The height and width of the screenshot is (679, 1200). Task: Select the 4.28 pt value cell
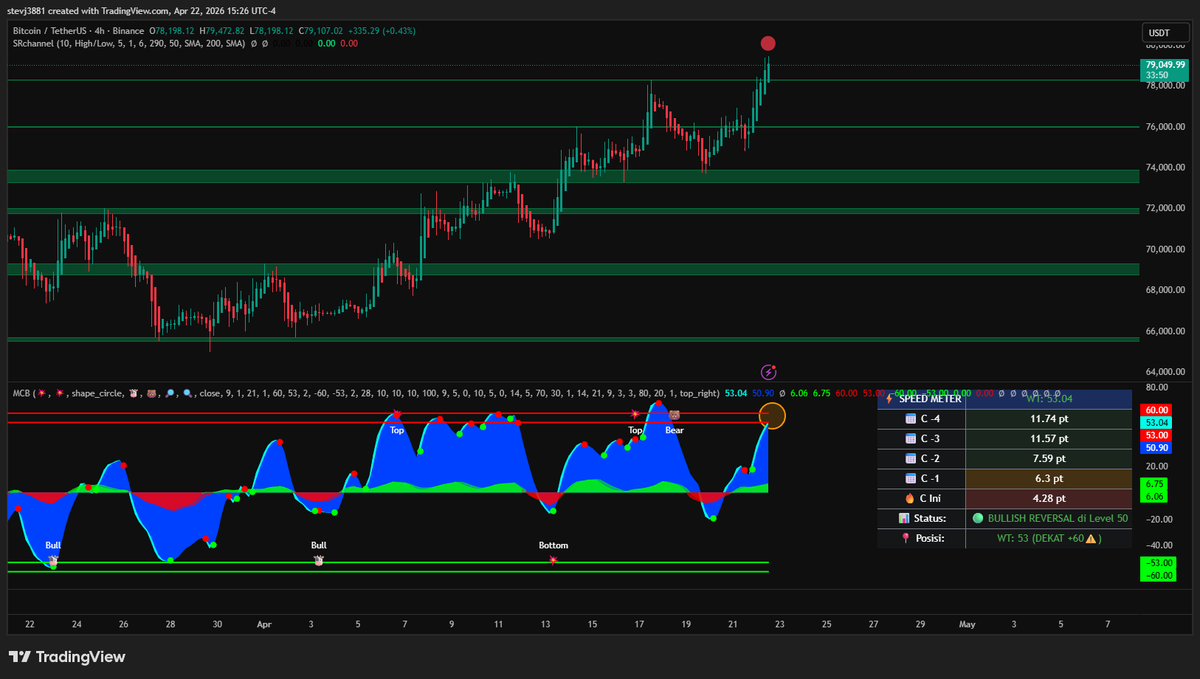coord(1049,498)
